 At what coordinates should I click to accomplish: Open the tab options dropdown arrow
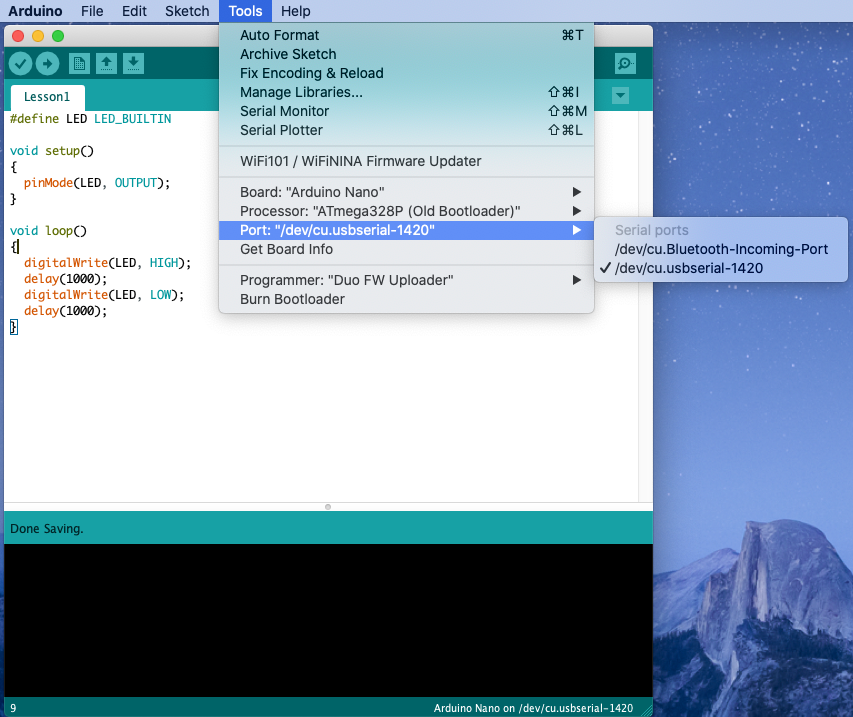tap(621, 96)
